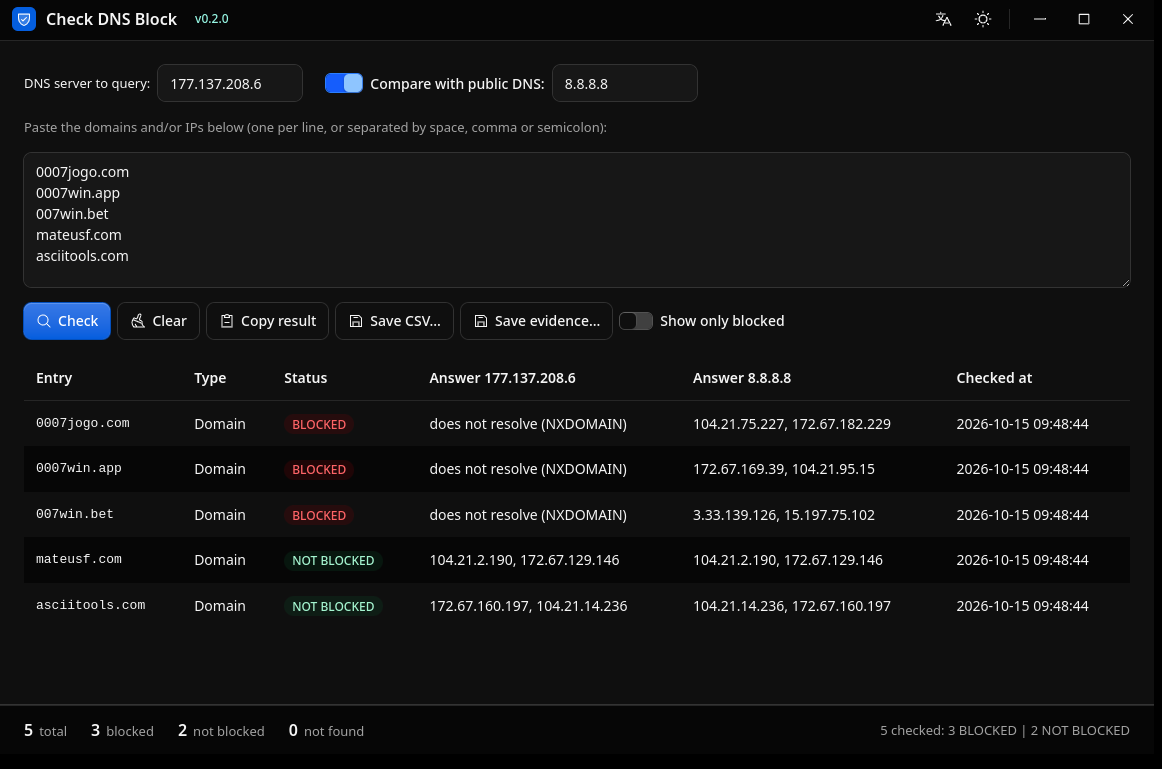Click the text area resize grip handle
The height and width of the screenshot is (769, 1162).
[1125, 282]
